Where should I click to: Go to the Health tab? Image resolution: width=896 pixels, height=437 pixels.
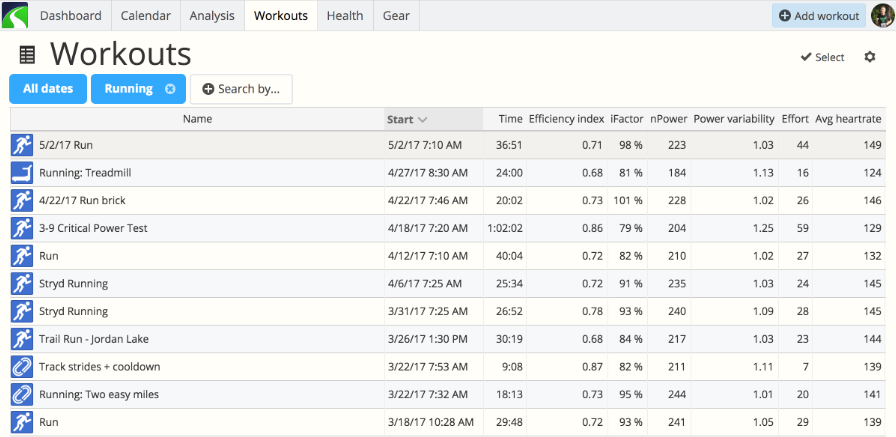coord(345,15)
